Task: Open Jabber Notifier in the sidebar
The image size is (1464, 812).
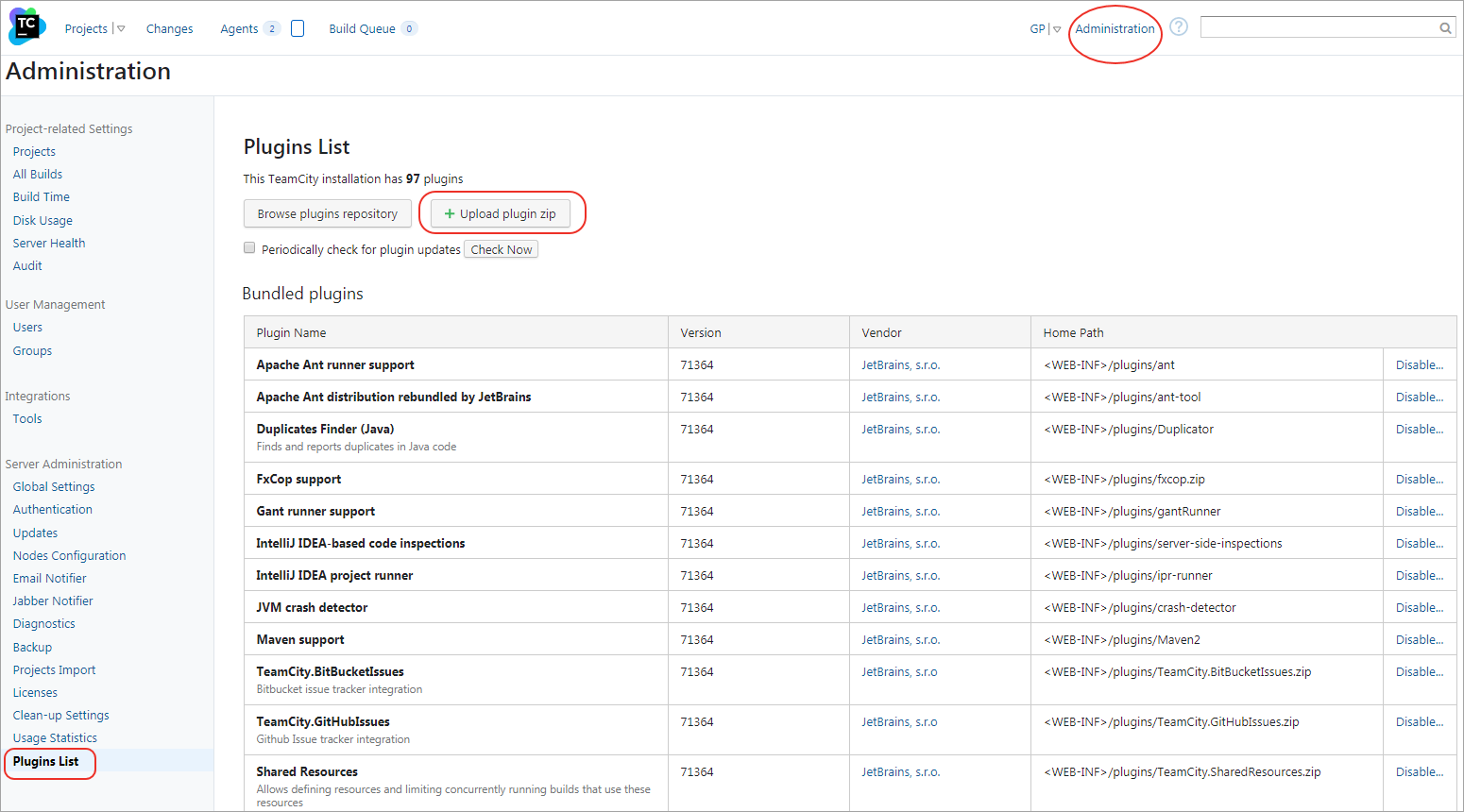Action: [53, 601]
